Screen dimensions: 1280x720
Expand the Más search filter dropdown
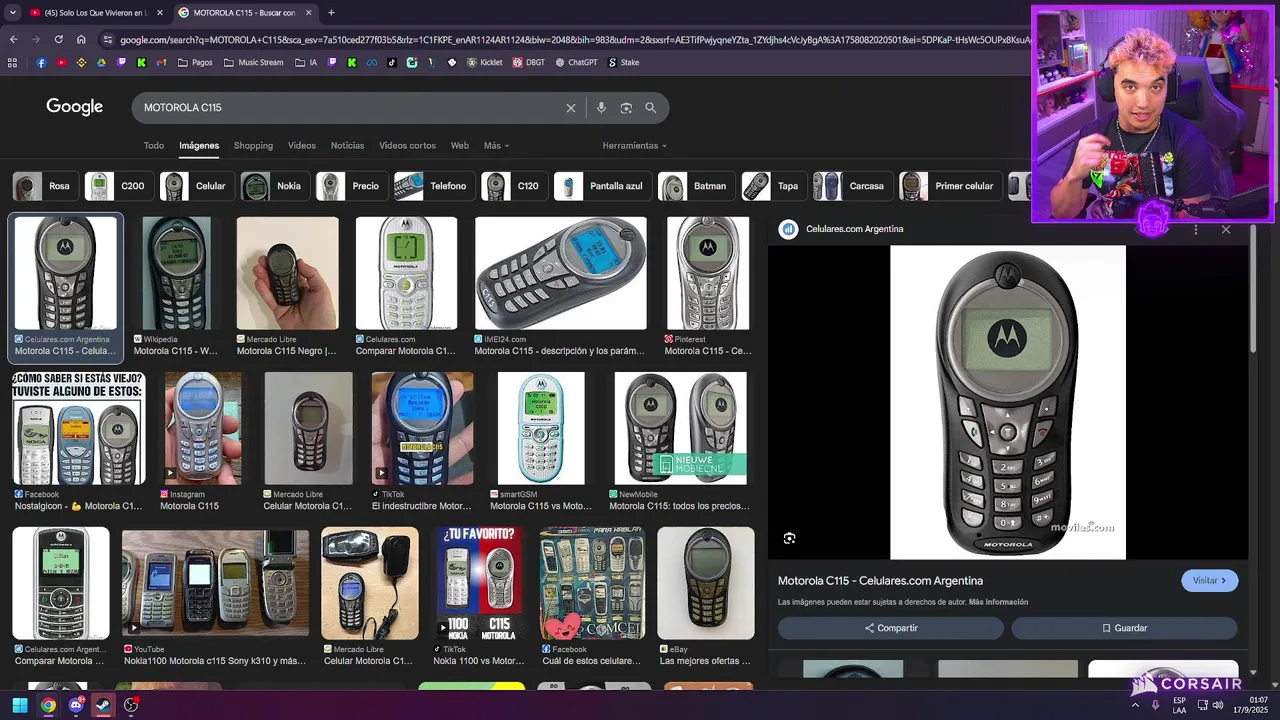496,146
